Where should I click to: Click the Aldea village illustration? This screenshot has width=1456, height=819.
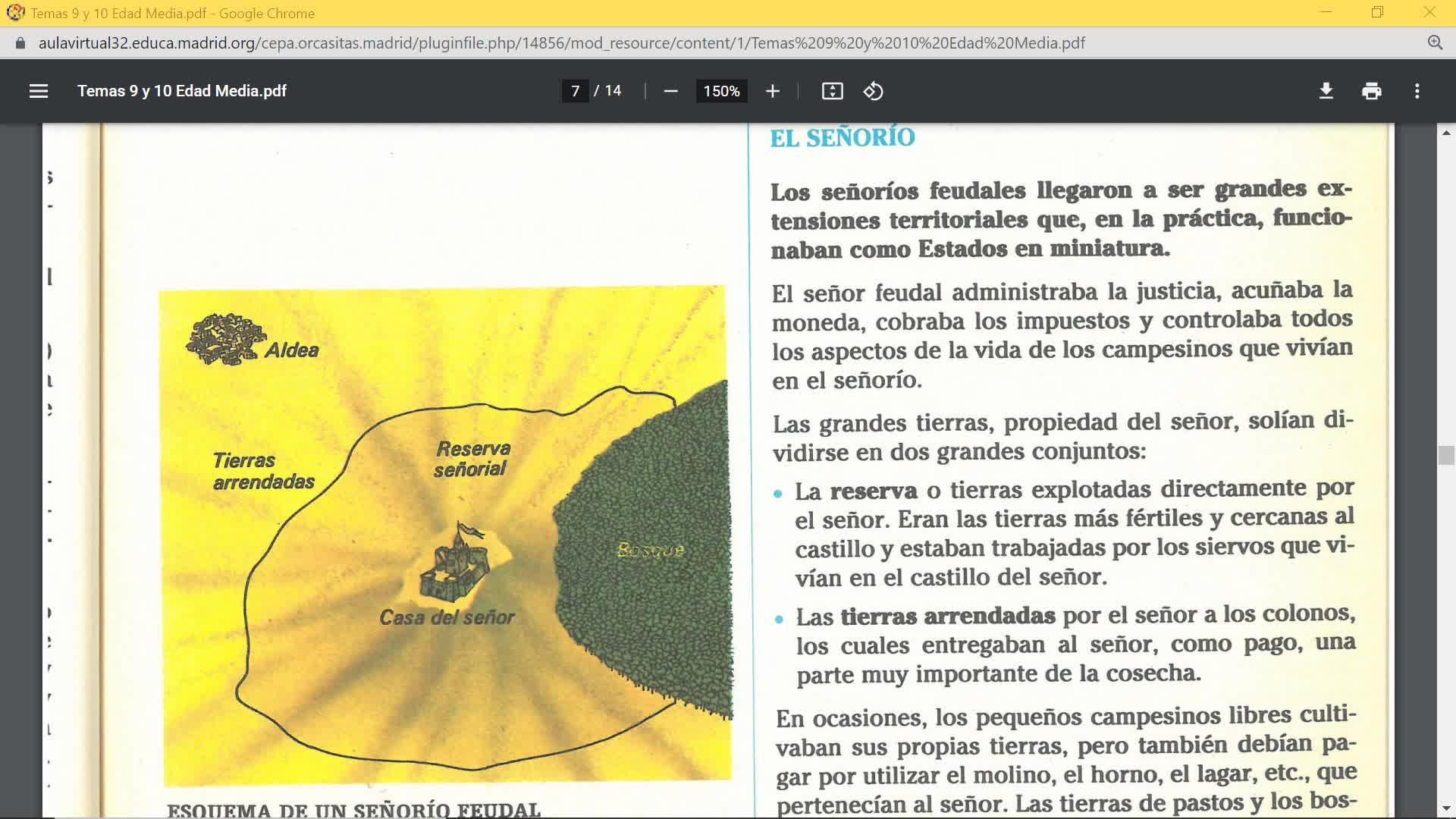pyautogui.click(x=225, y=339)
